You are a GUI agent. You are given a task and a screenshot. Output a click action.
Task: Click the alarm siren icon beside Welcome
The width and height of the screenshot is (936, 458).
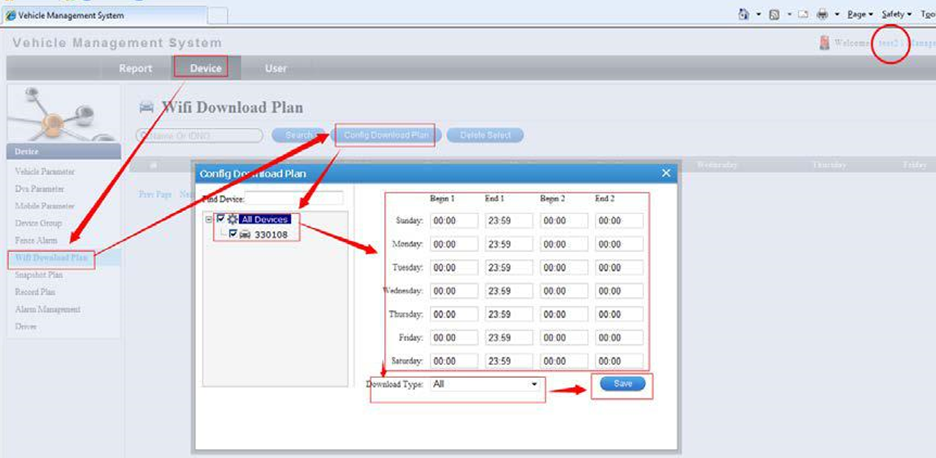click(824, 42)
